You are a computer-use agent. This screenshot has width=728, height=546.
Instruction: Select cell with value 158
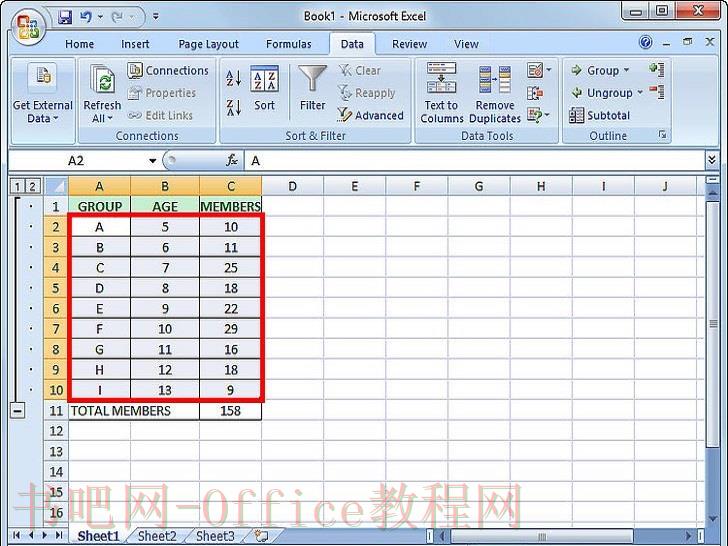point(230,411)
